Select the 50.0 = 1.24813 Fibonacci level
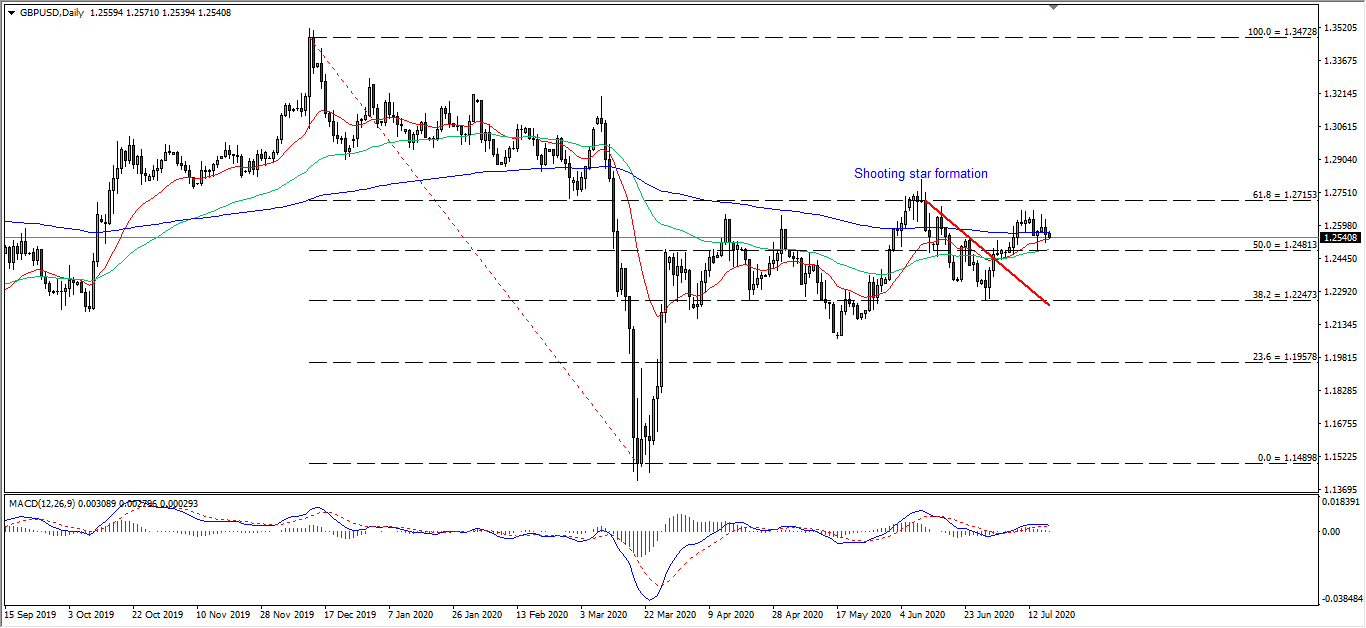The width and height of the screenshot is (1366, 628). coord(1283,245)
